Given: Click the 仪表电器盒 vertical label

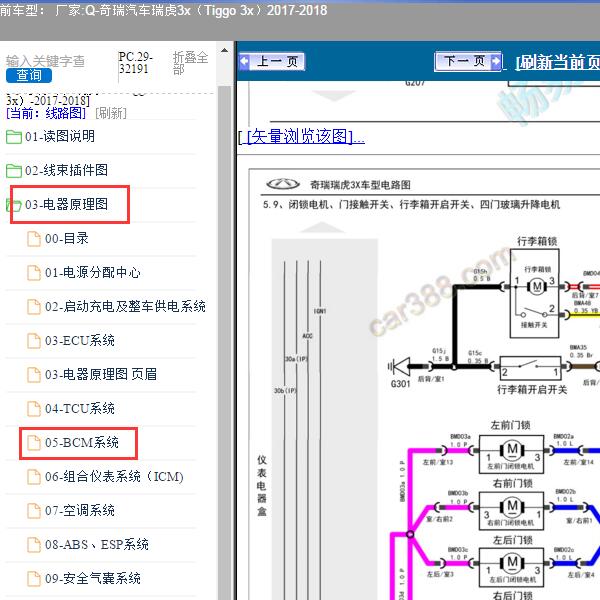Looking at the screenshot, I should click(262, 486).
